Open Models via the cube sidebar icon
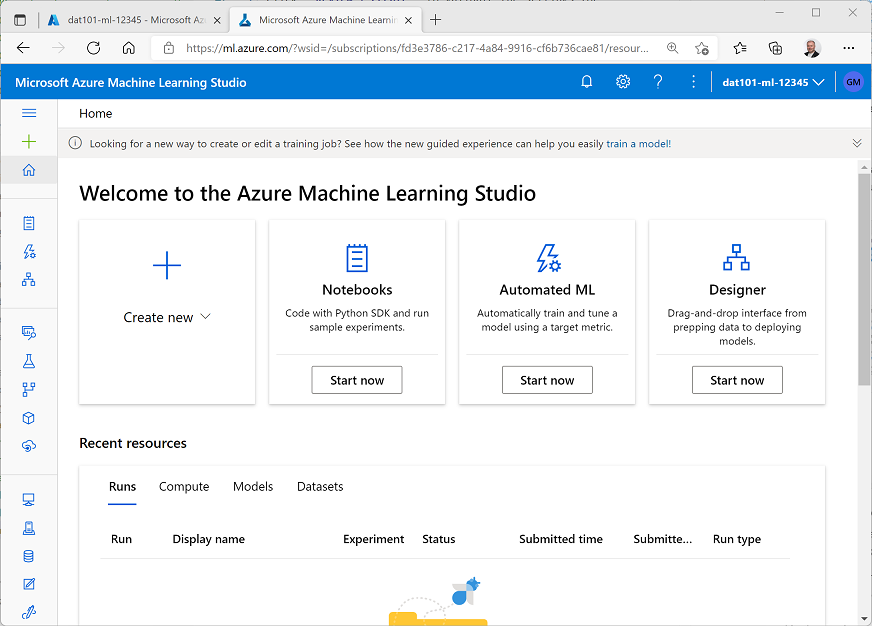The height and width of the screenshot is (626, 872). [29, 417]
